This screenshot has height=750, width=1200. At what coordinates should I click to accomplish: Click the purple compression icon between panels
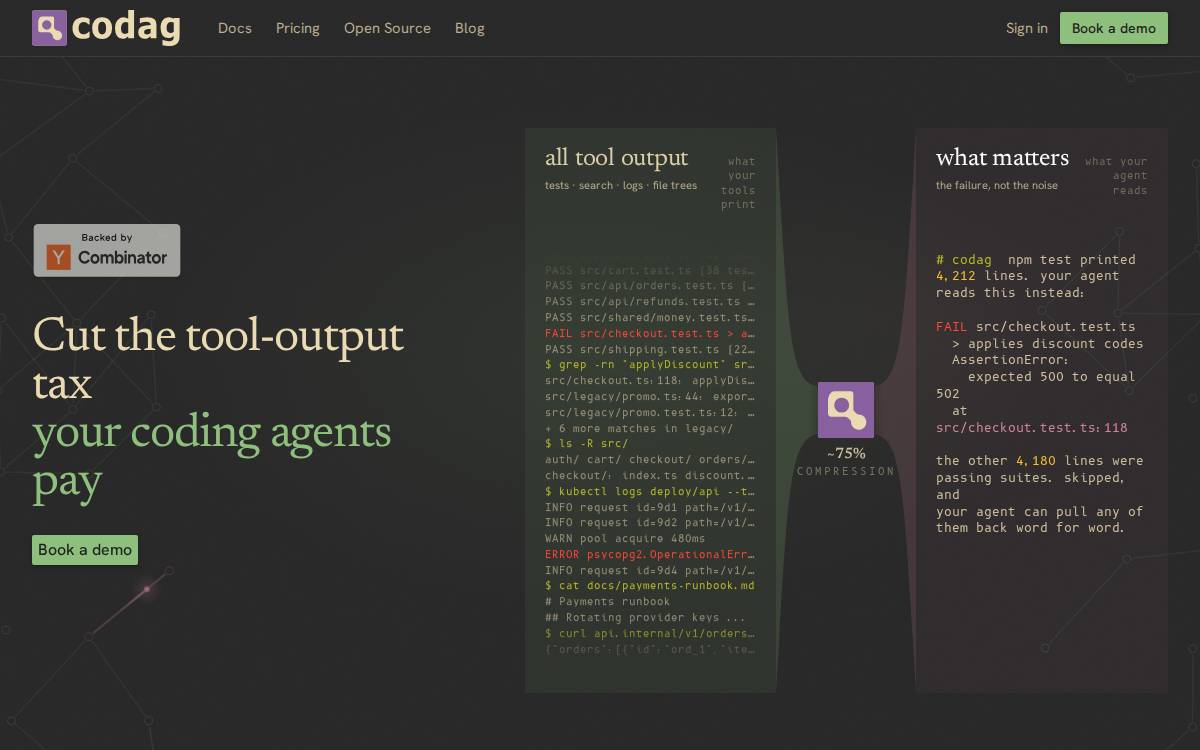click(x=846, y=410)
